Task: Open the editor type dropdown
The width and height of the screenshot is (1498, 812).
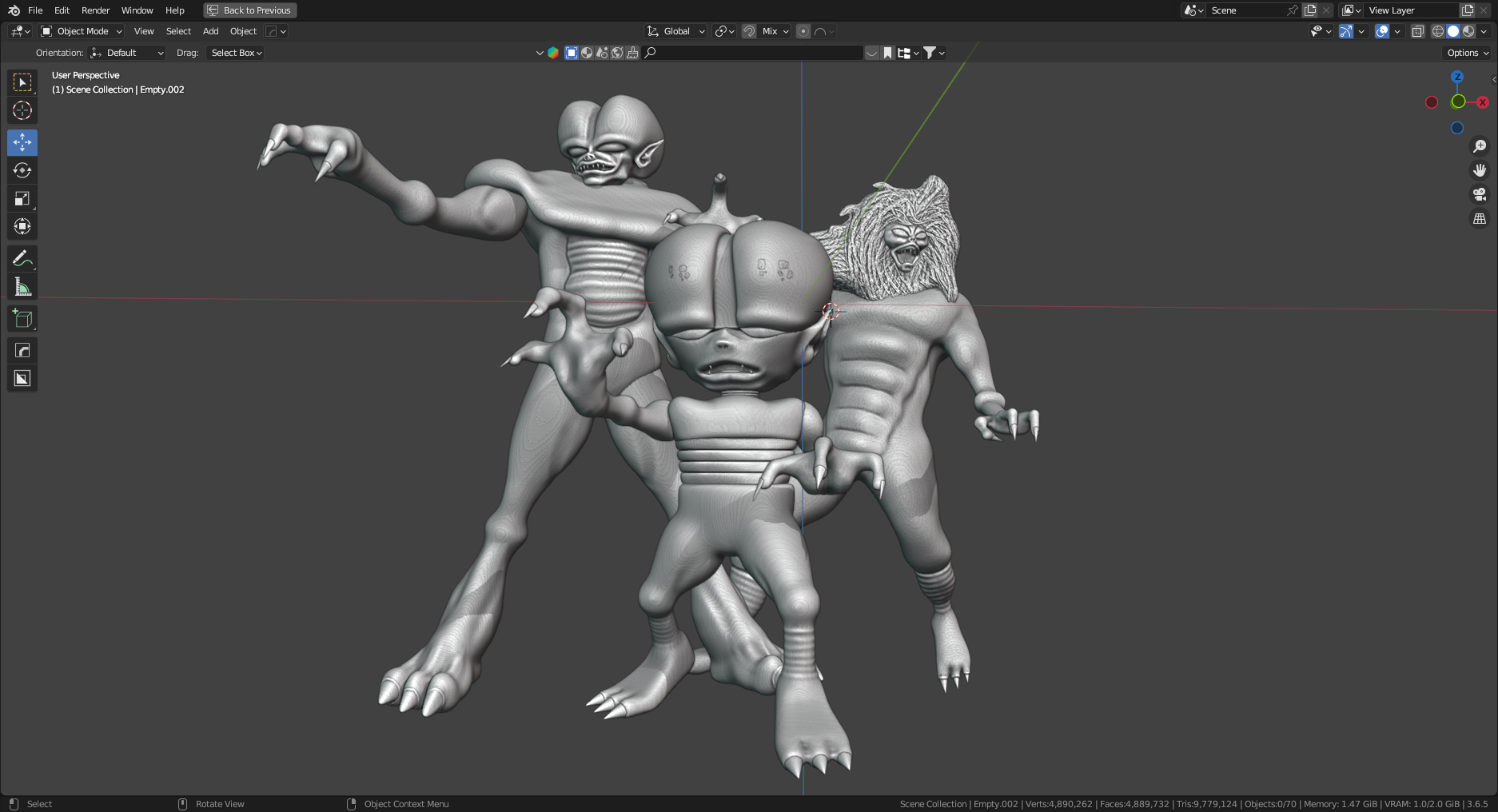Action: (x=20, y=31)
